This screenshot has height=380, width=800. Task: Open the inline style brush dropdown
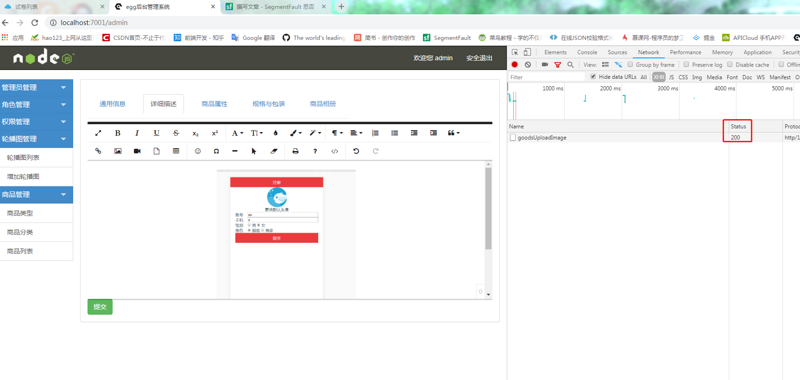(295, 133)
